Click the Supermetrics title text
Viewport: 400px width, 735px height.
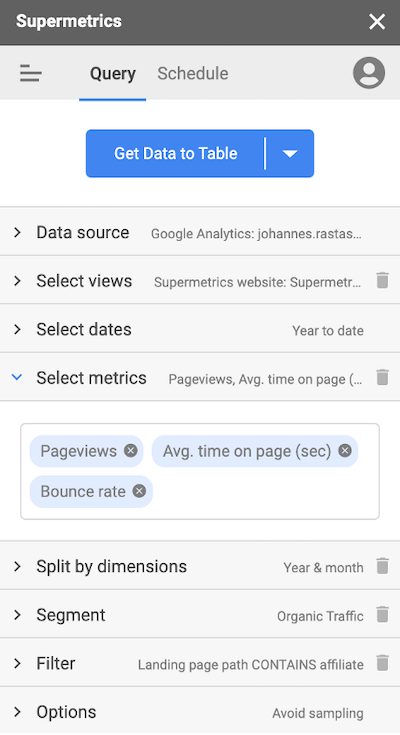69,21
